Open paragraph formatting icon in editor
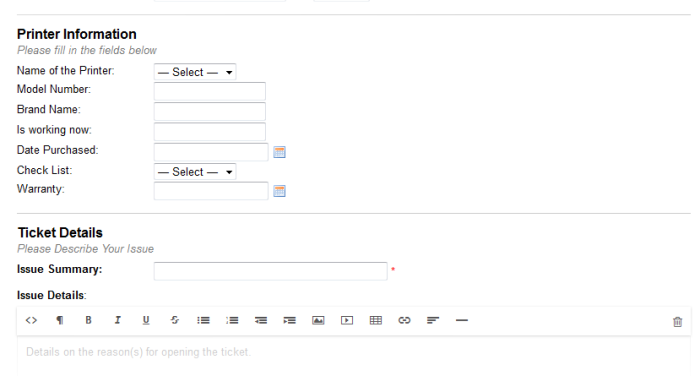Viewport: 700px width, 376px height. (60, 320)
